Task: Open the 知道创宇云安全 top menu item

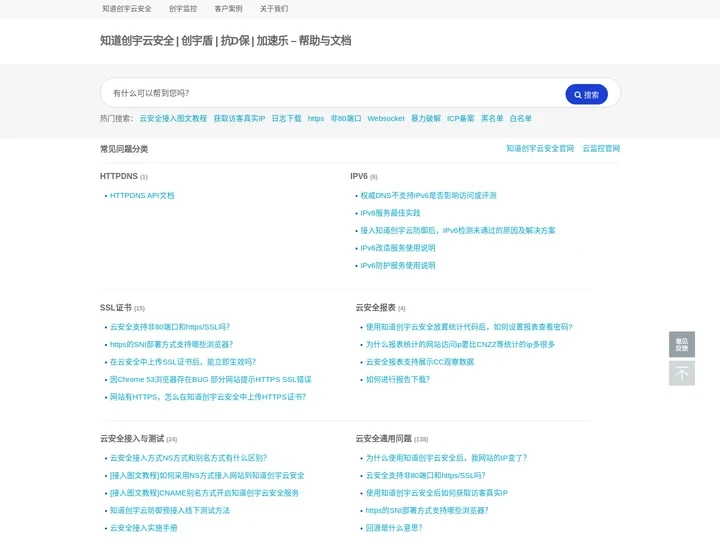Action: [x=127, y=9]
